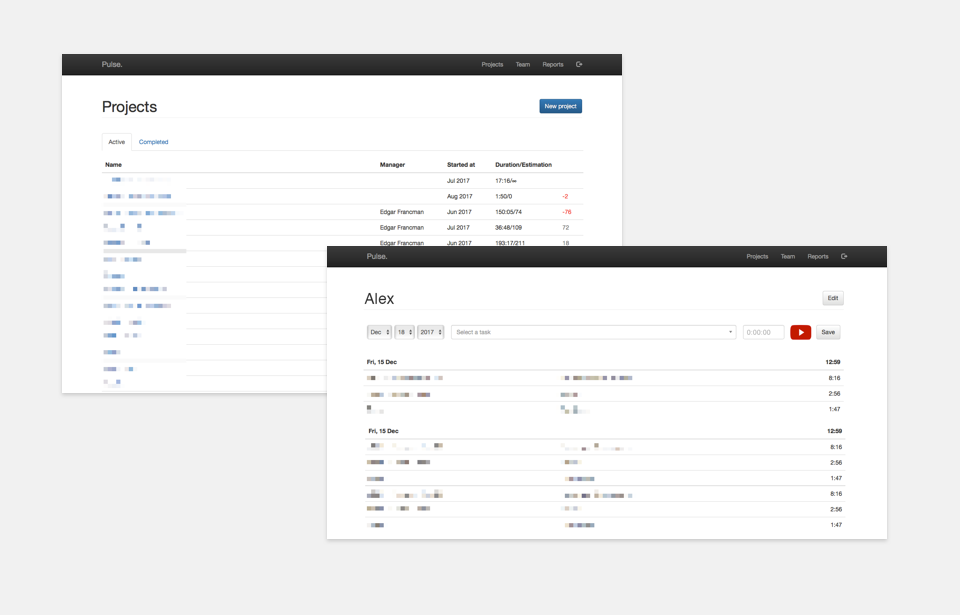Start the timer with the red play button
Viewport: 960px width, 615px height.
(x=800, y=332)
